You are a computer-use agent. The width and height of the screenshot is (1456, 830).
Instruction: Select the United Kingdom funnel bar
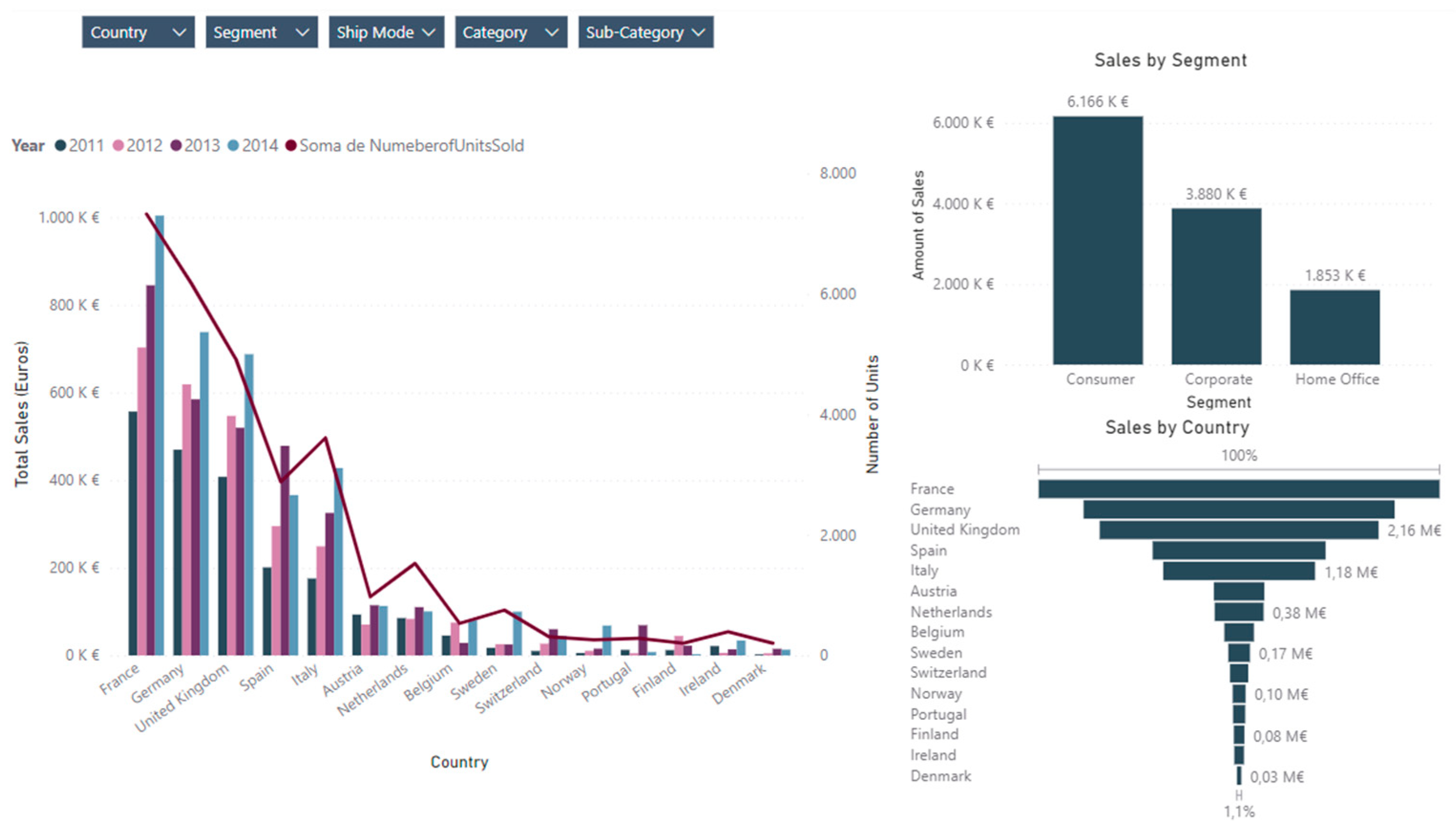1238,530
